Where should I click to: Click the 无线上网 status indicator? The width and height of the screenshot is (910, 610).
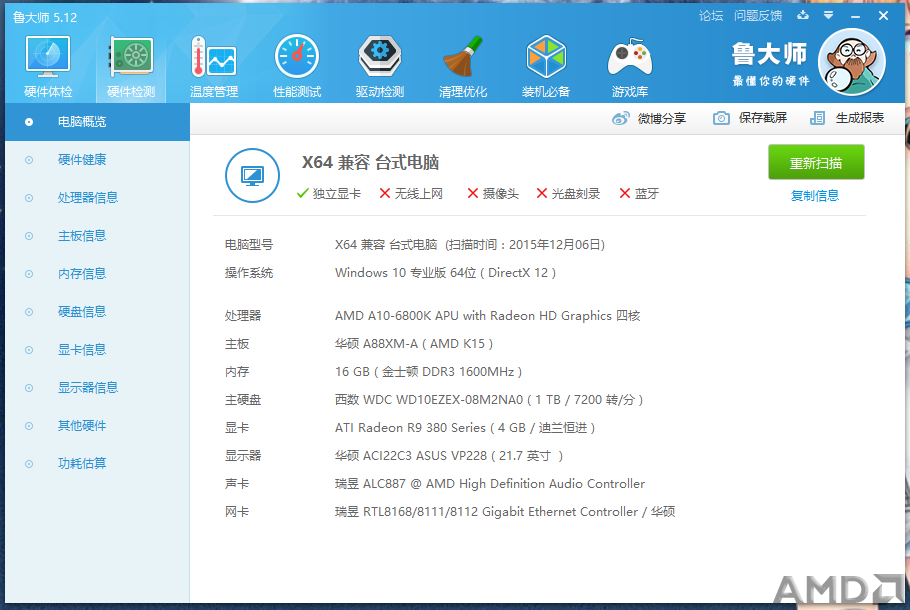tap(411, 193)
